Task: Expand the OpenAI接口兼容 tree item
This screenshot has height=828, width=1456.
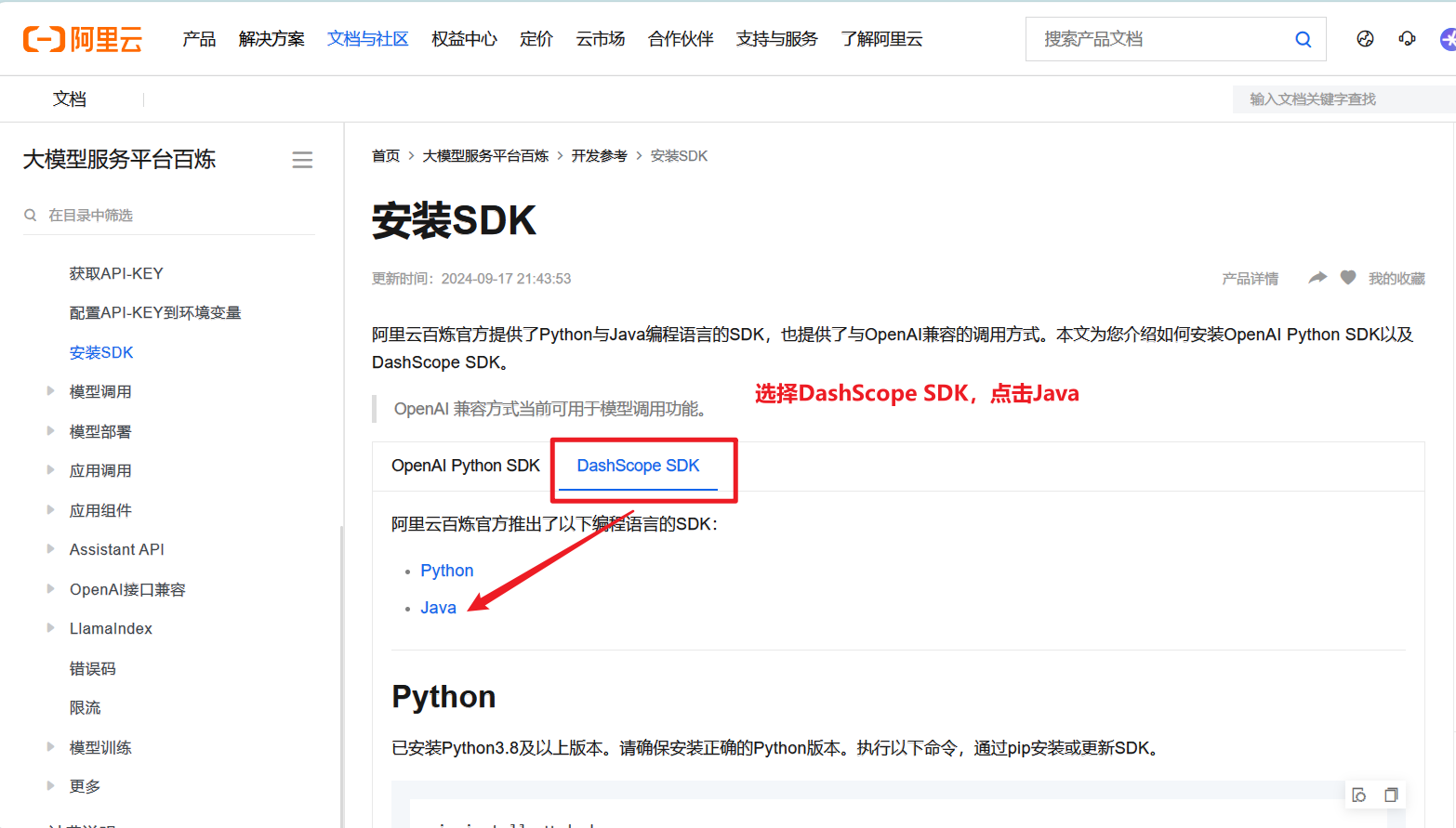Action: [50, 589]
